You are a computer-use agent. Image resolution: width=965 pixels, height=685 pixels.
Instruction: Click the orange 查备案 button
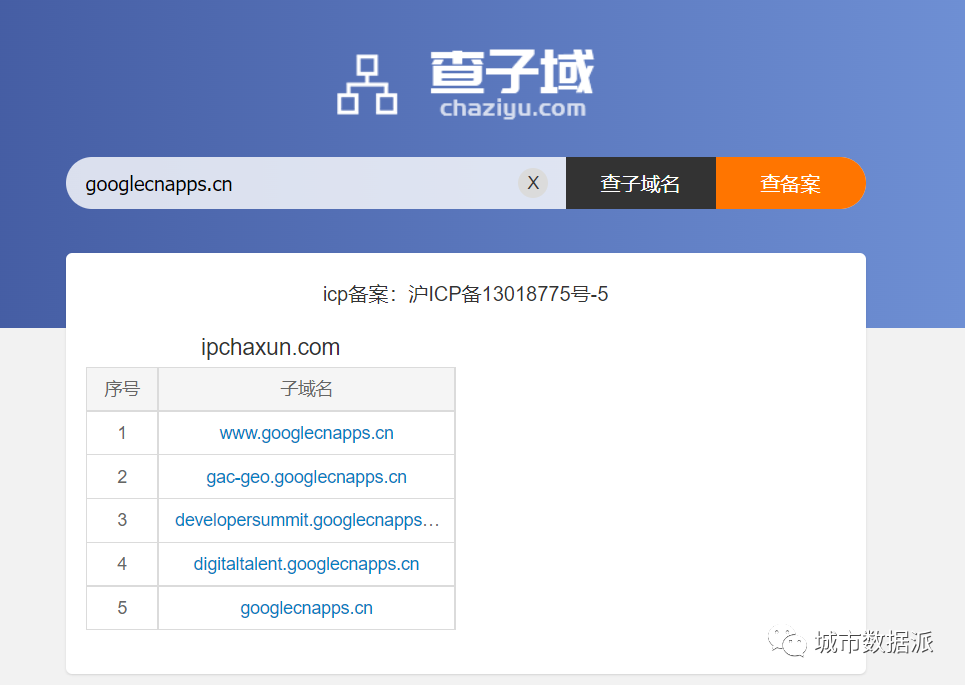click(791, 183)
